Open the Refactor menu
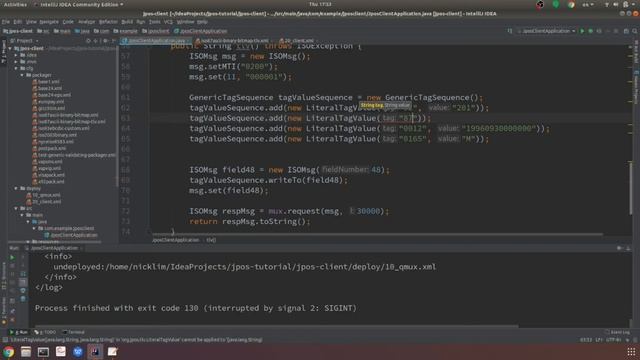This screenshot has height=360, width=640. [x=108, y=22]
